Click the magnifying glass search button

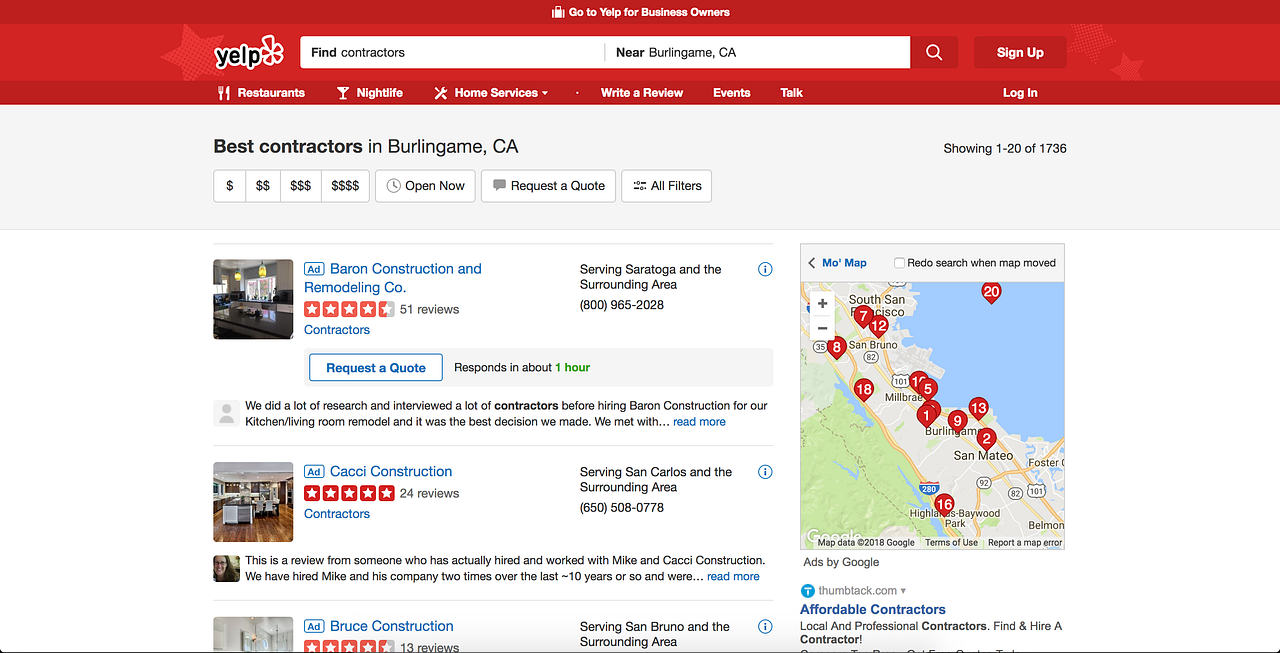pos(934,52)
